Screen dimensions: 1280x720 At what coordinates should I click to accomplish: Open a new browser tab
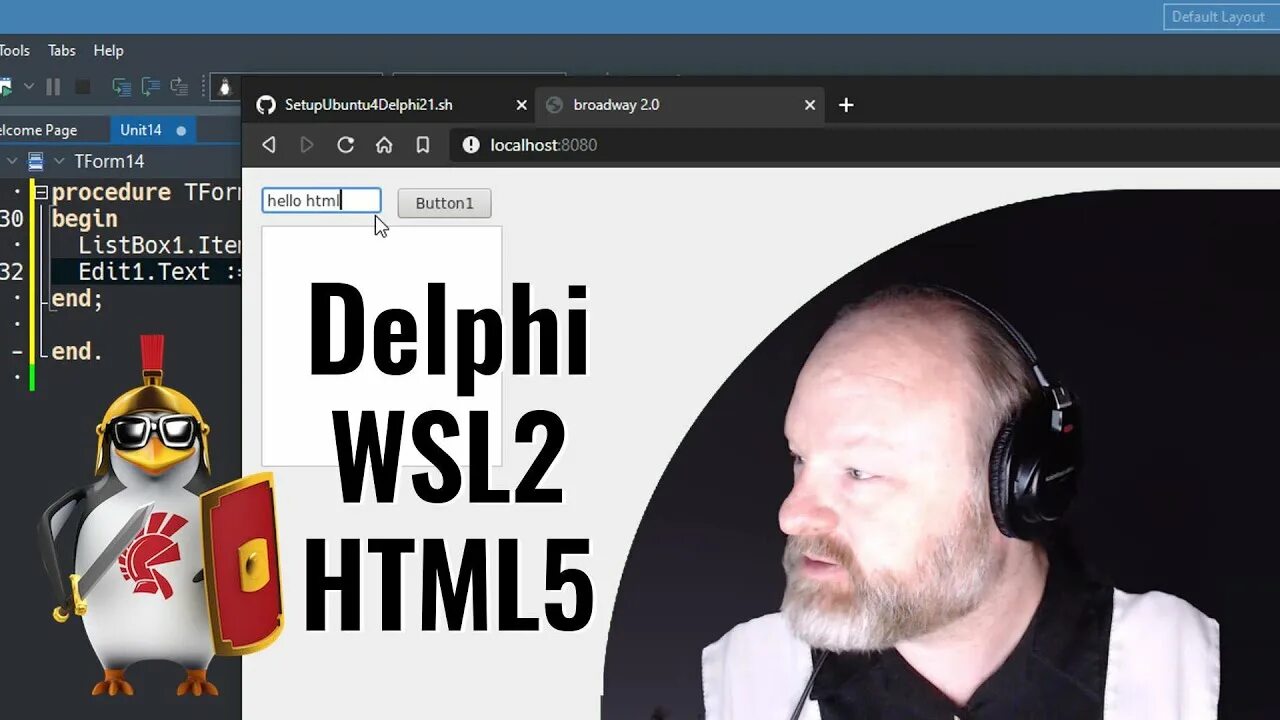[x=846, y=105]
